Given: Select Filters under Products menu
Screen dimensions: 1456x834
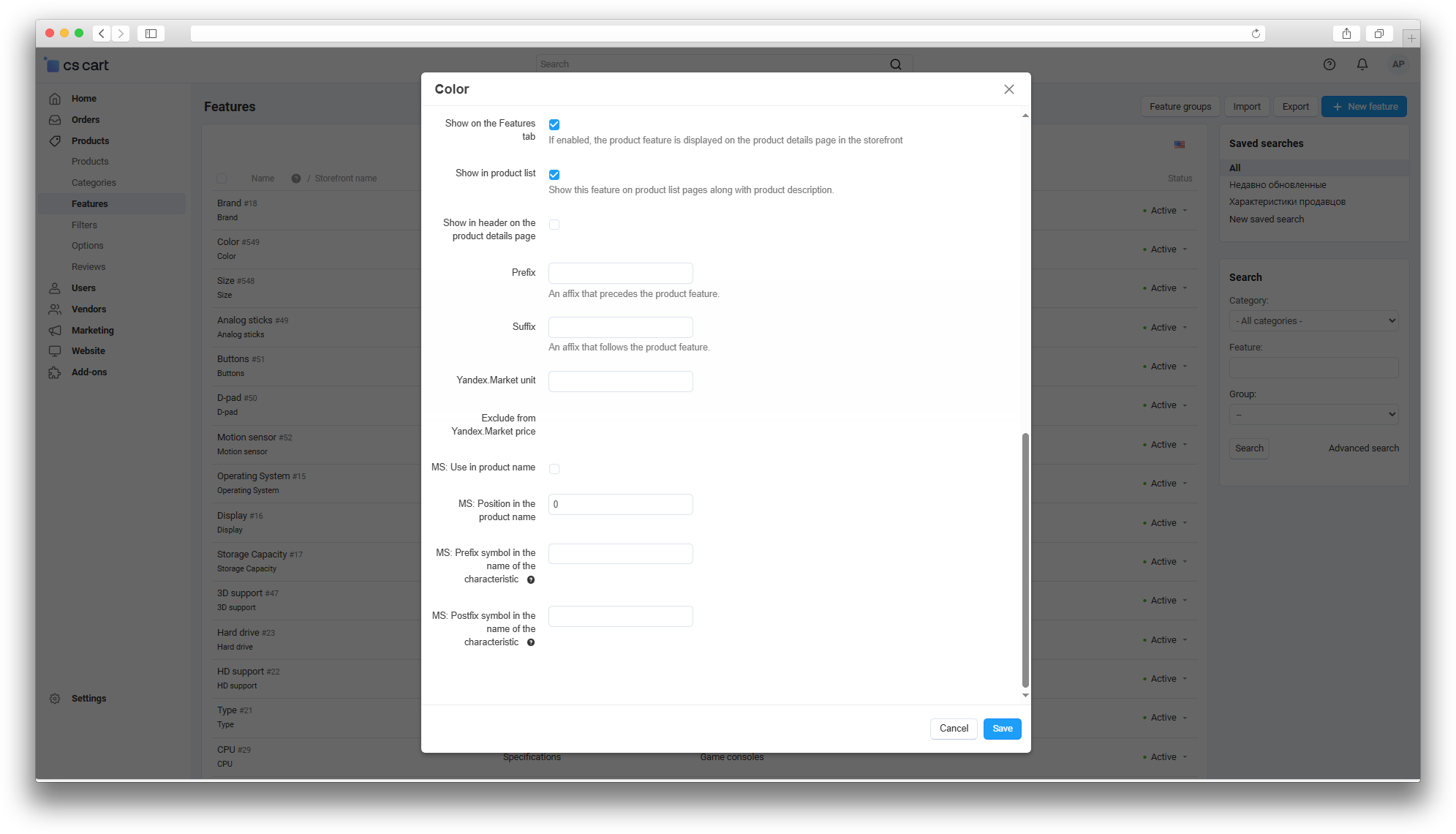Looking at the screenshot, I should [x=84, y=225].
